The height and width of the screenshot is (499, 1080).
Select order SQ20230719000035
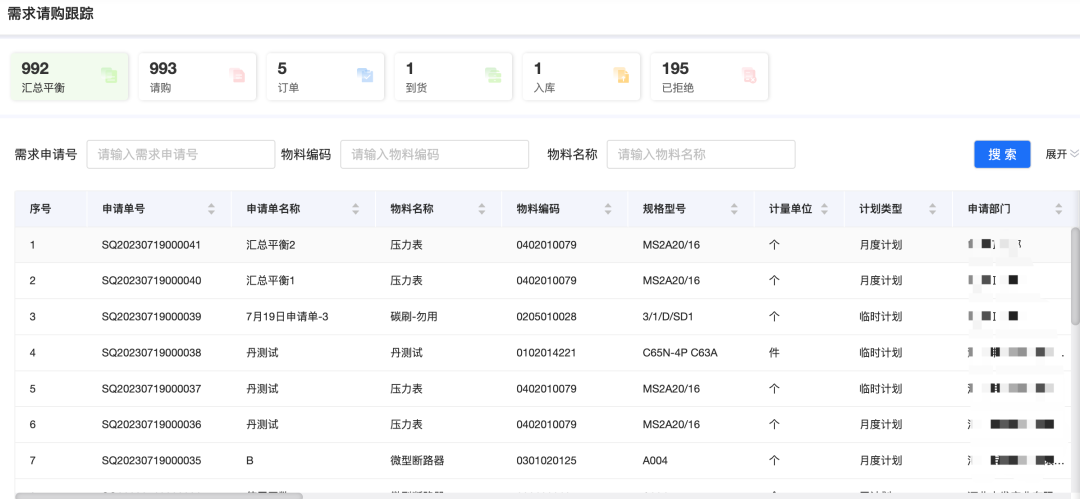[152, 461]
